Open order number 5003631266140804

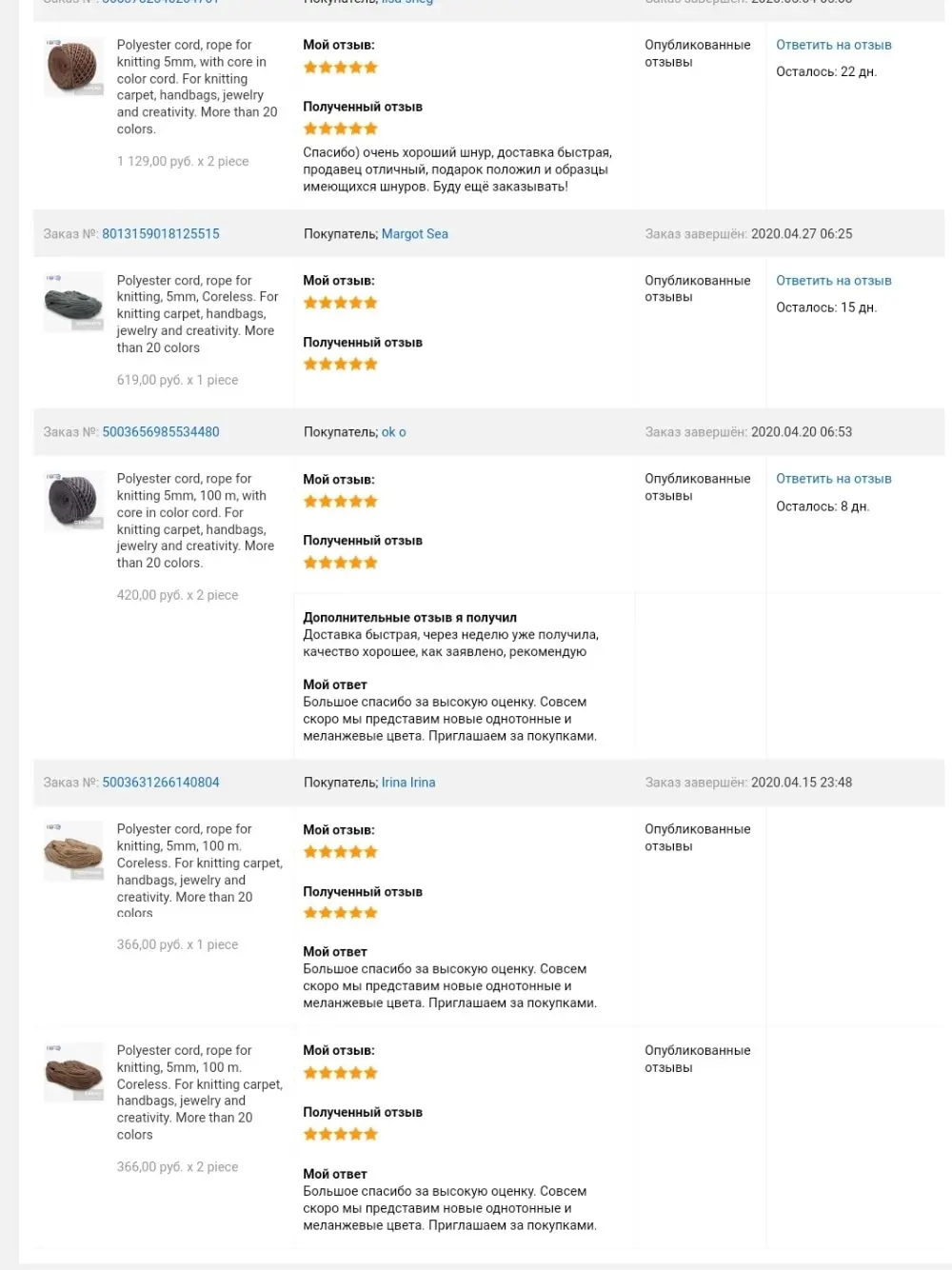pyautogui.click(x=161, y=782)
